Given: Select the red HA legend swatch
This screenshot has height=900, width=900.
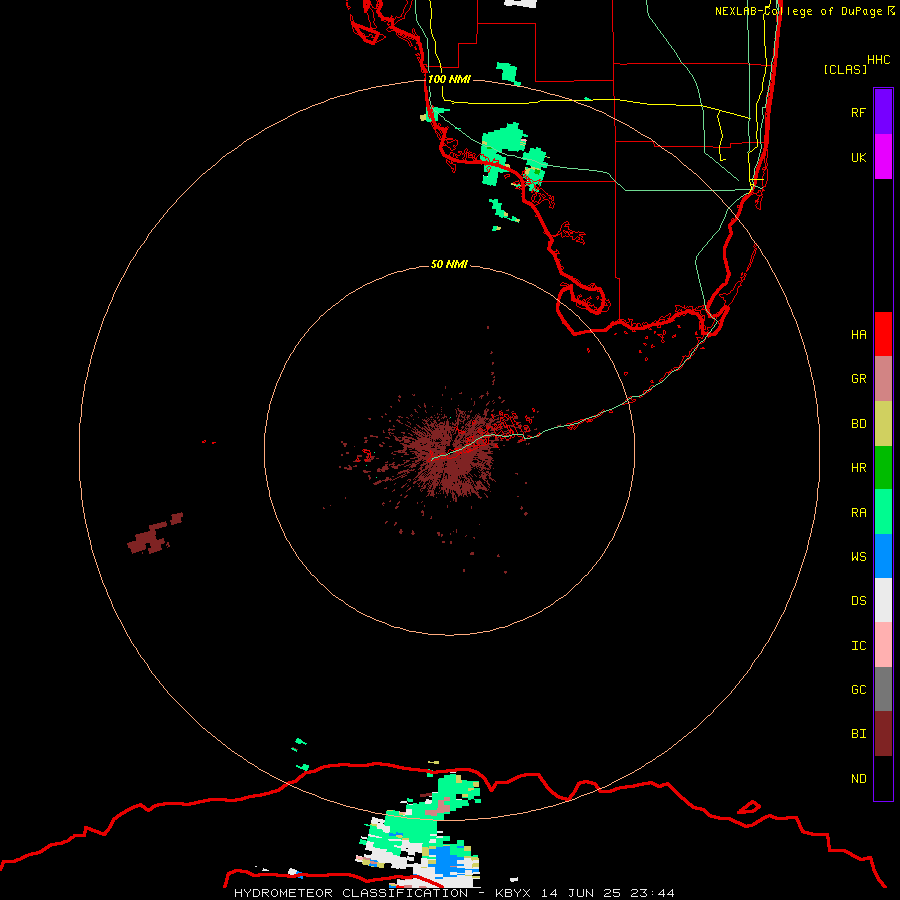Looking at the screenshot, I should [x=883, y=334].
